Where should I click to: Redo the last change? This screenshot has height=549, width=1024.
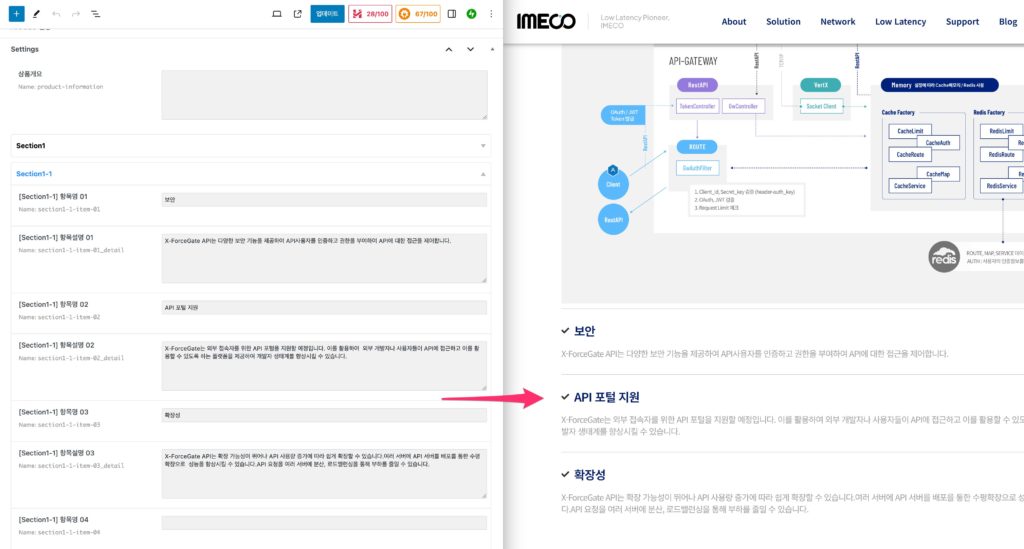(76, 14)
